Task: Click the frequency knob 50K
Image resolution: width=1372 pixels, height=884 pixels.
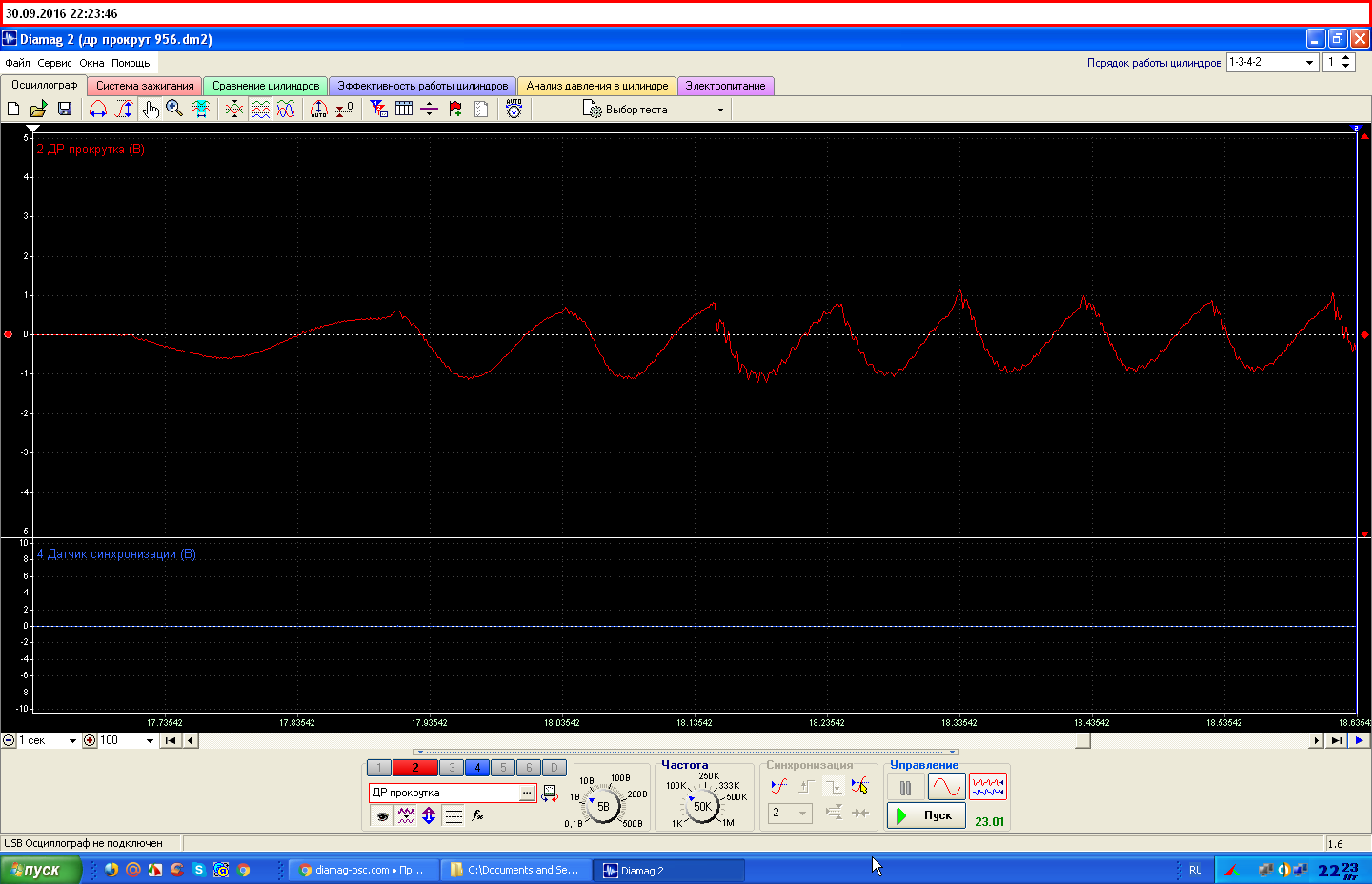Action: click(702, 806)
